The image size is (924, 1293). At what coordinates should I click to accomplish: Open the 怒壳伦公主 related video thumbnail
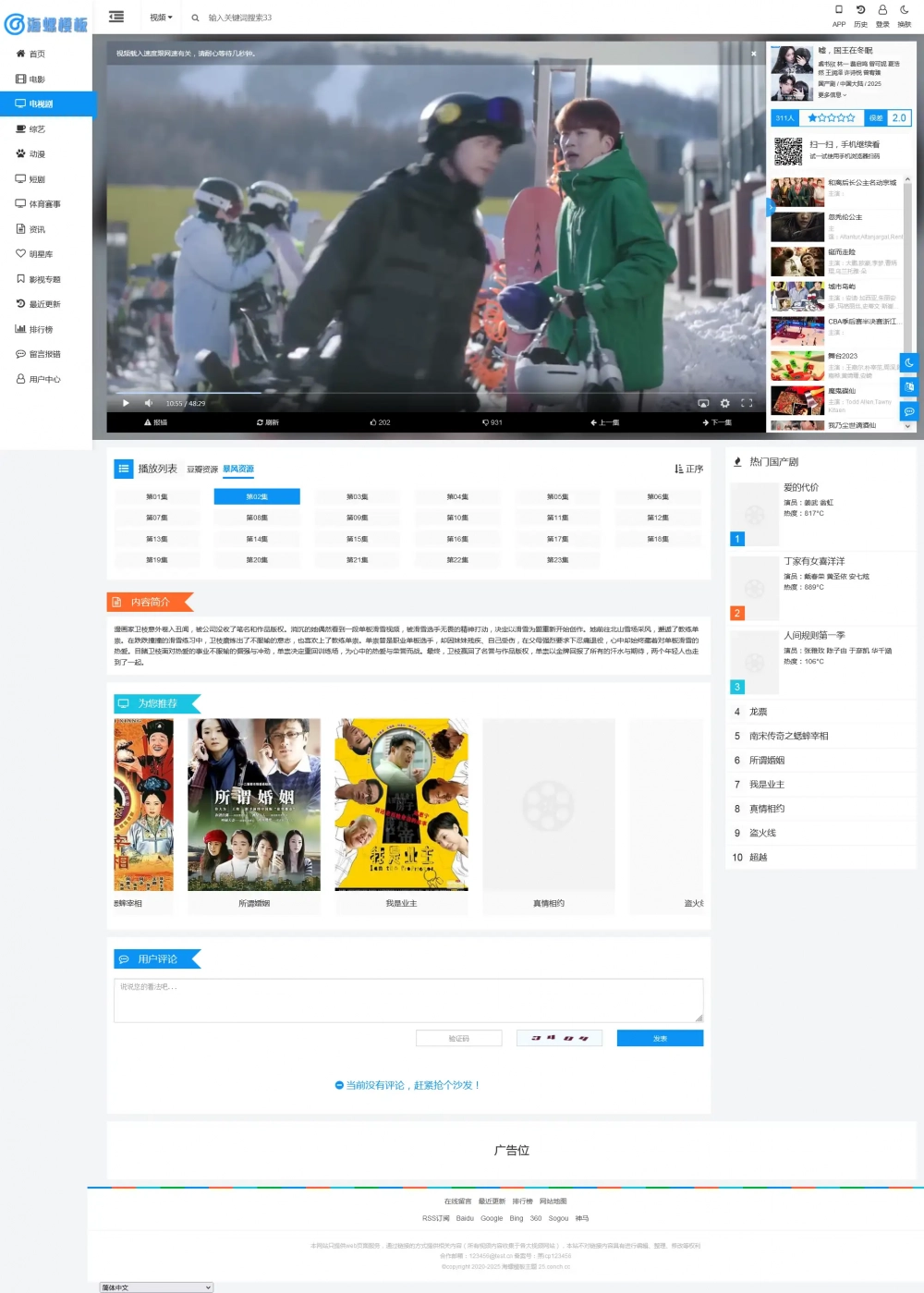(x=797, y=226)
